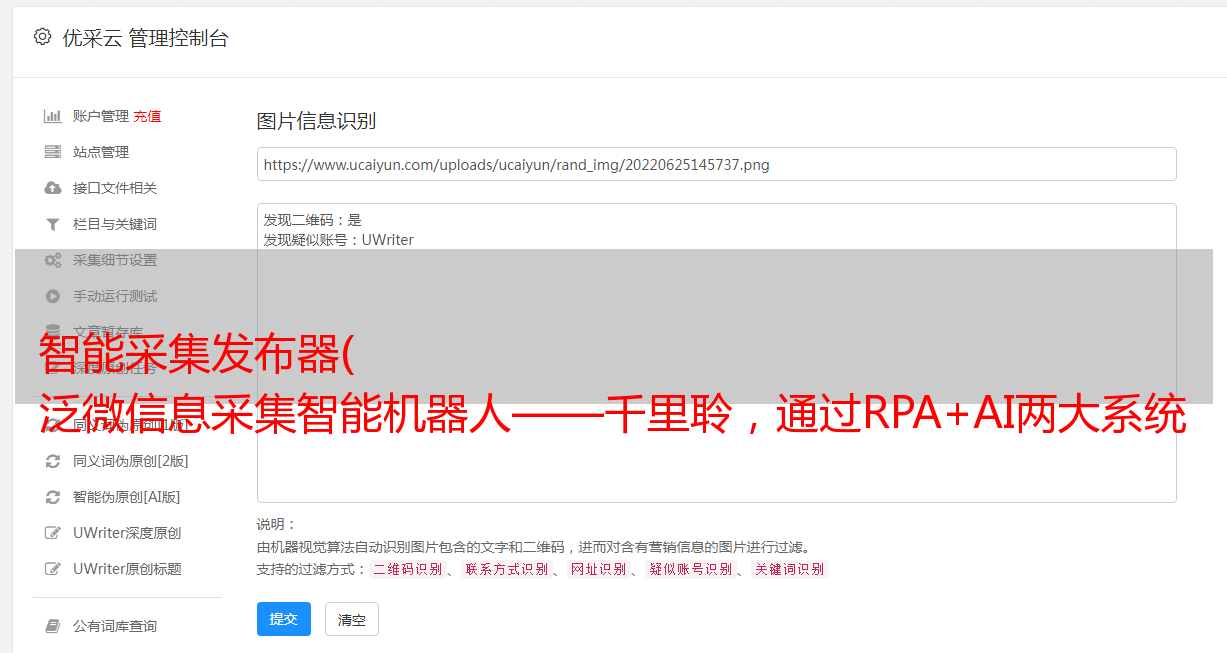The width and height of the screenshot is (1227, 653).
Task: Open UWriter原创标题 from the sidebar
Action: point(127,569)
